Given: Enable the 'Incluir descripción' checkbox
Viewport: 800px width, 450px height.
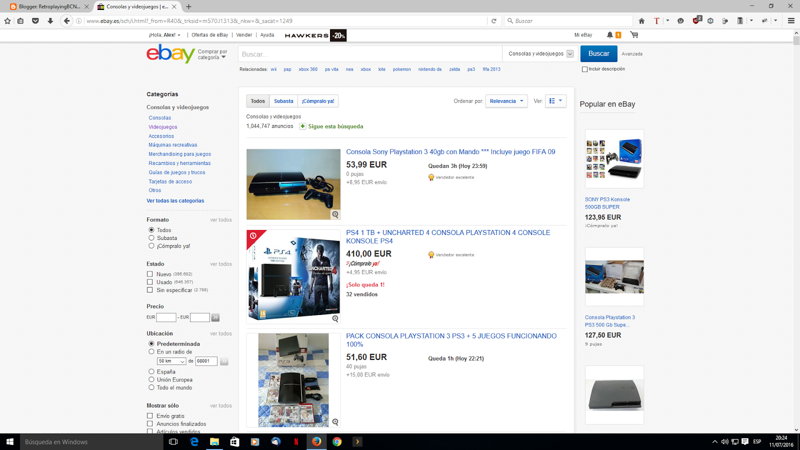Looking at the screenshot, I should [x=585, y=69].
